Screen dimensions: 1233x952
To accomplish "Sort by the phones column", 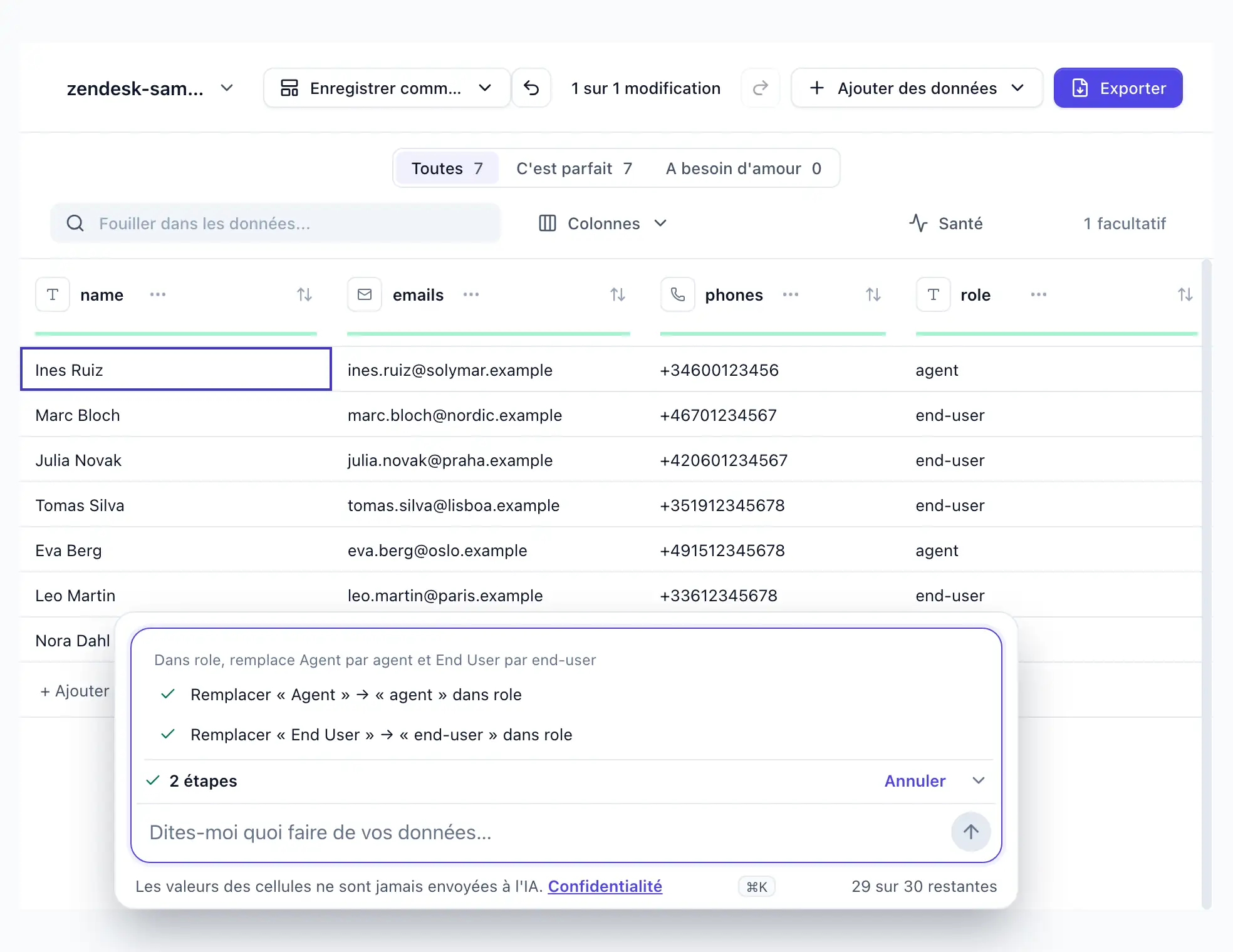I will click(x=873, y=294).
